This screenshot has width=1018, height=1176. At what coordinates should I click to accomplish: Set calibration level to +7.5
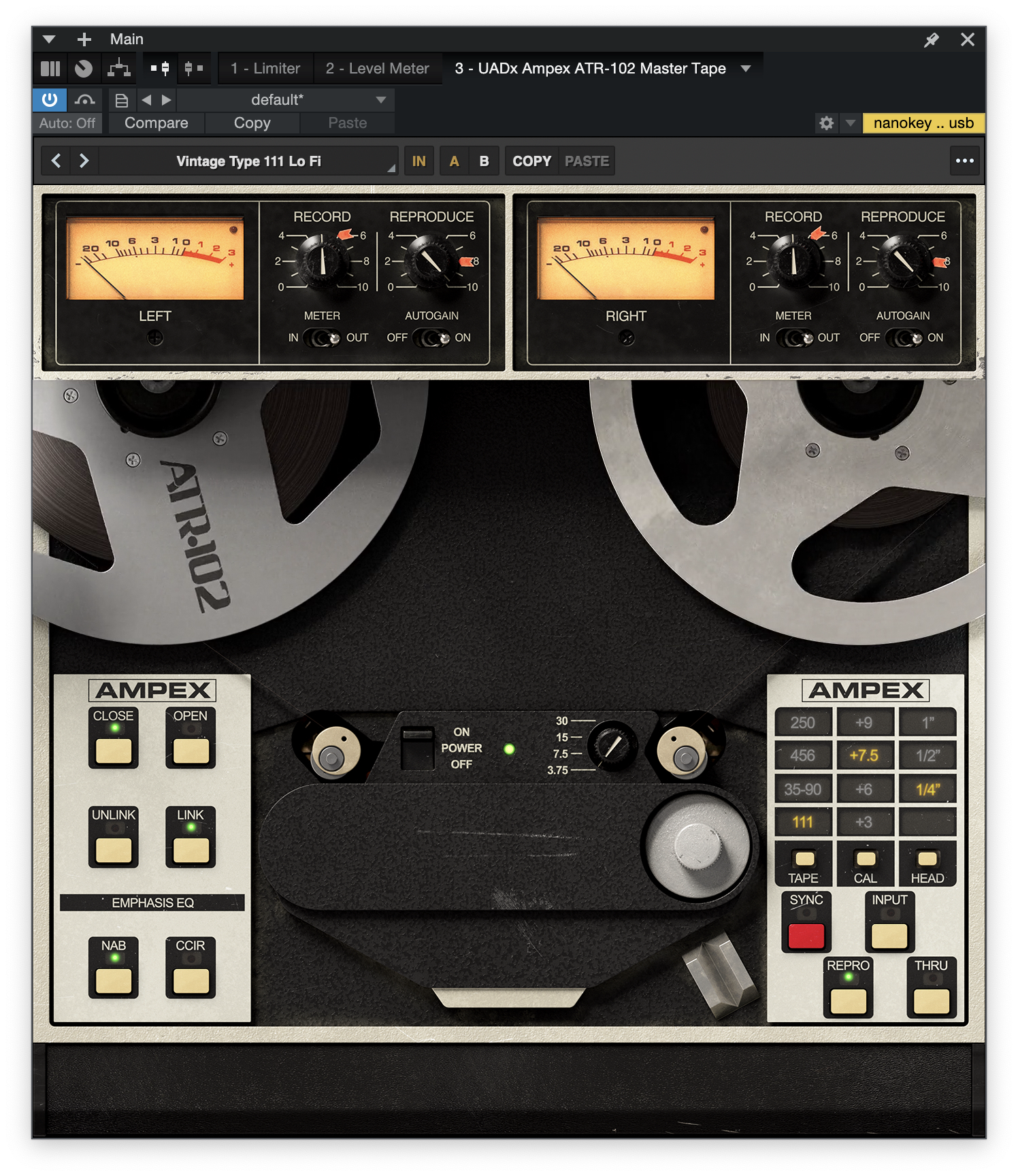pos(864,756)
